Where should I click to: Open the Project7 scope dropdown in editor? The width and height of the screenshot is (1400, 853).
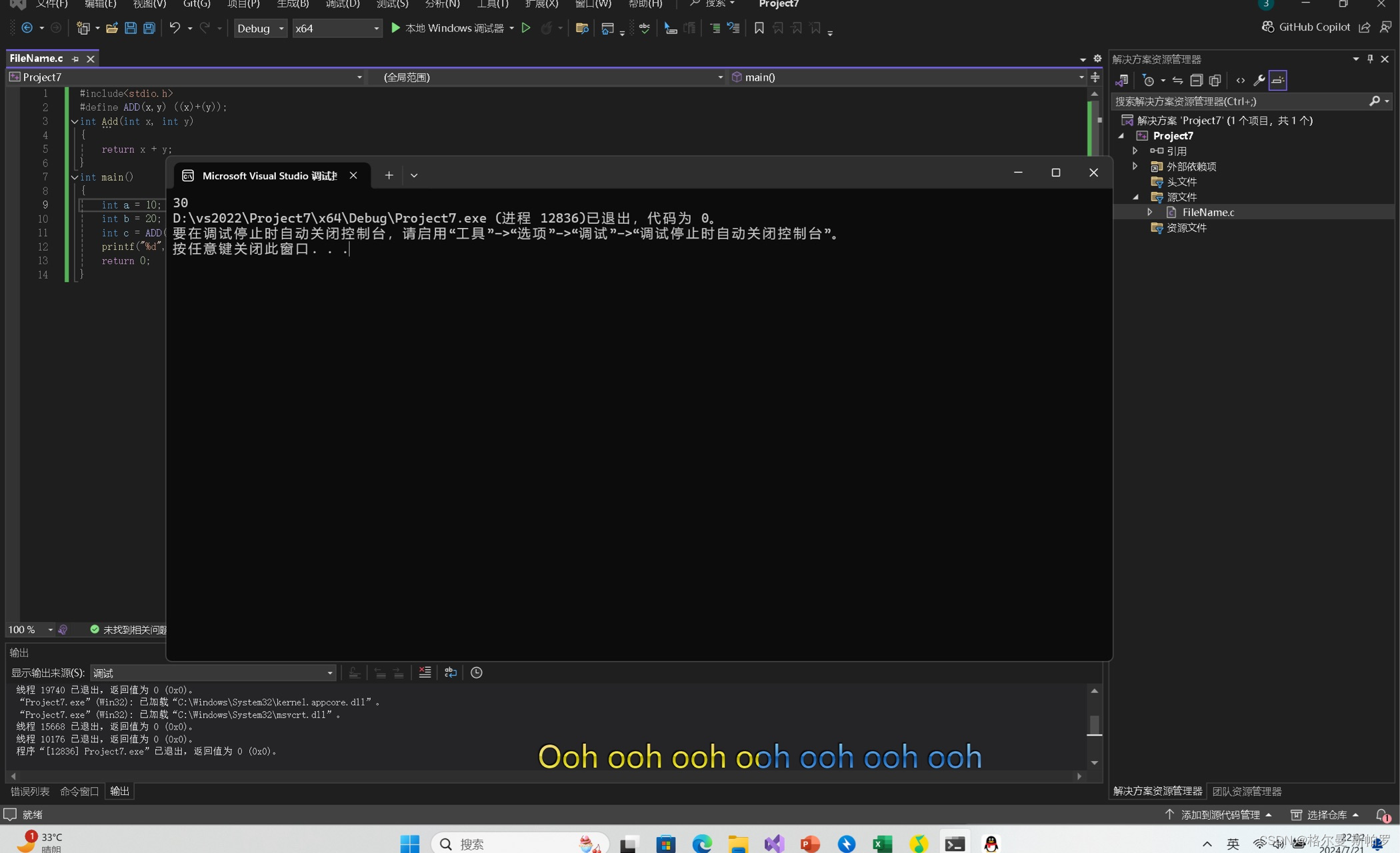tap(186, 77)
